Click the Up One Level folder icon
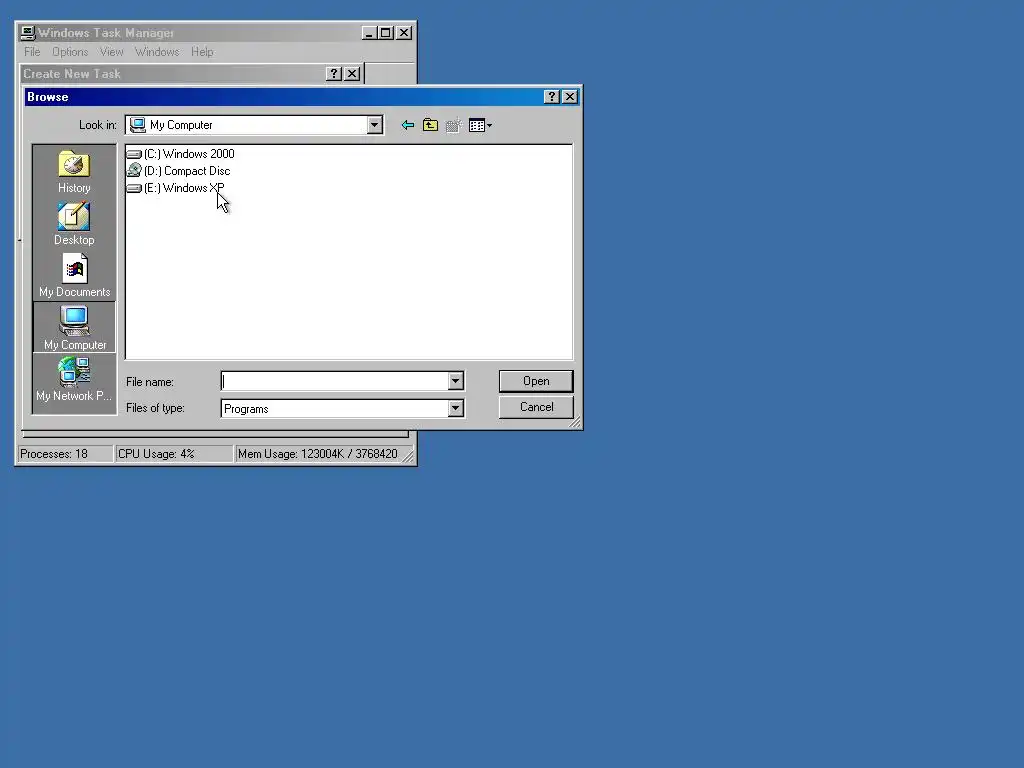The image size is (1024, 768). 430,125
